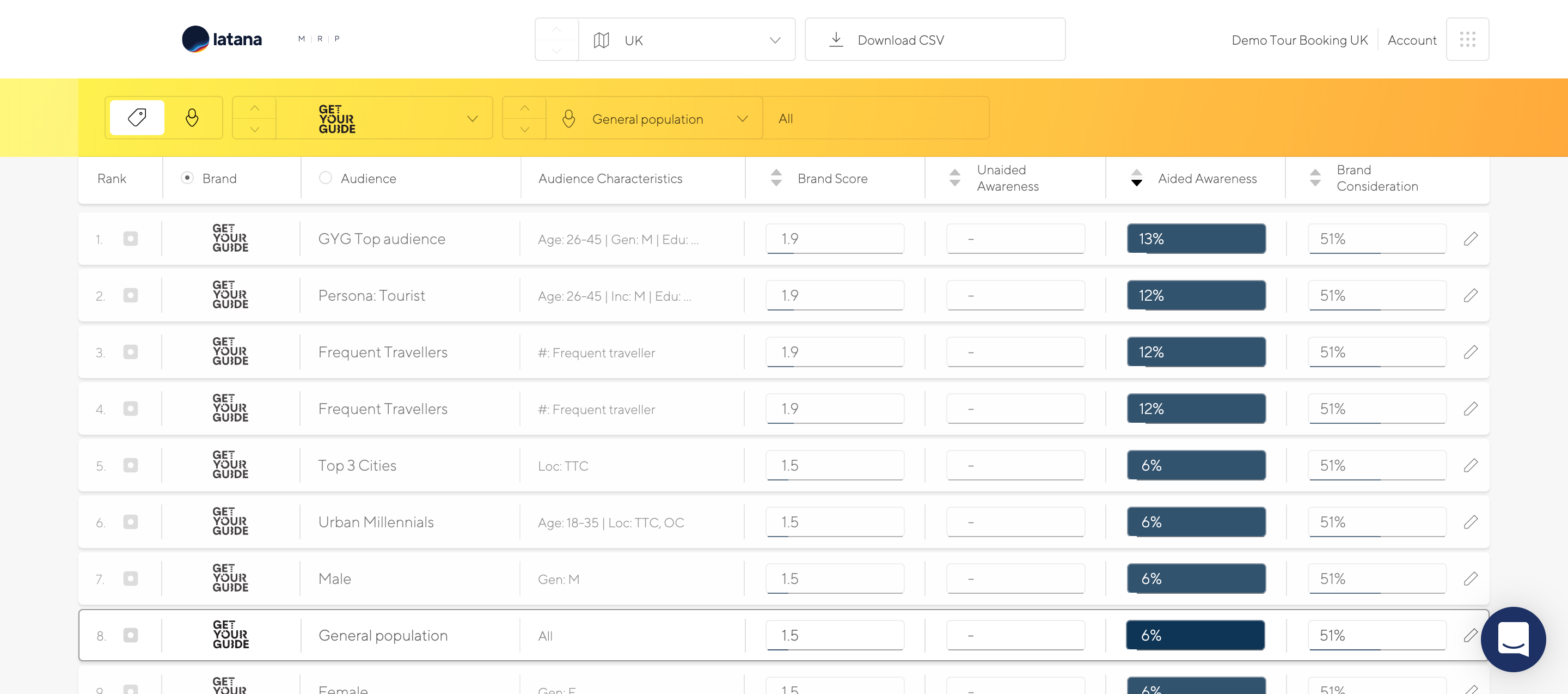The image size is (1568, 694).
Task: Tick checkbox for rank 5 row
Action: [x=130, y=465]
